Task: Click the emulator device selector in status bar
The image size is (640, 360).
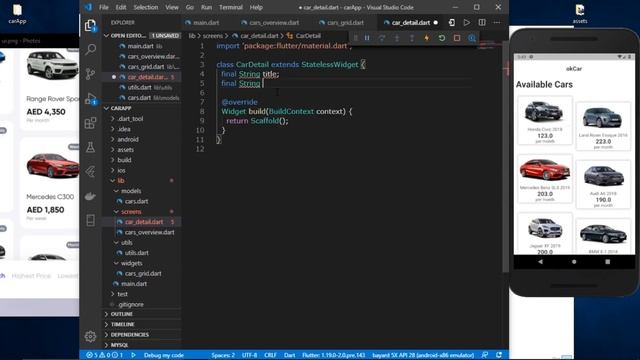Action: [423, 355]
